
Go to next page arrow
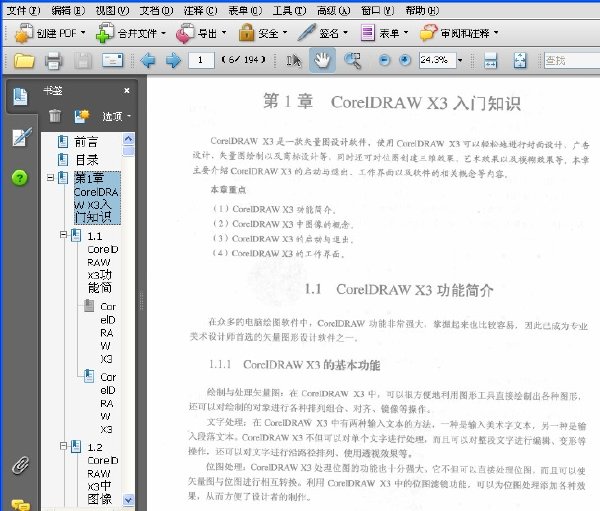pos(173,60)
